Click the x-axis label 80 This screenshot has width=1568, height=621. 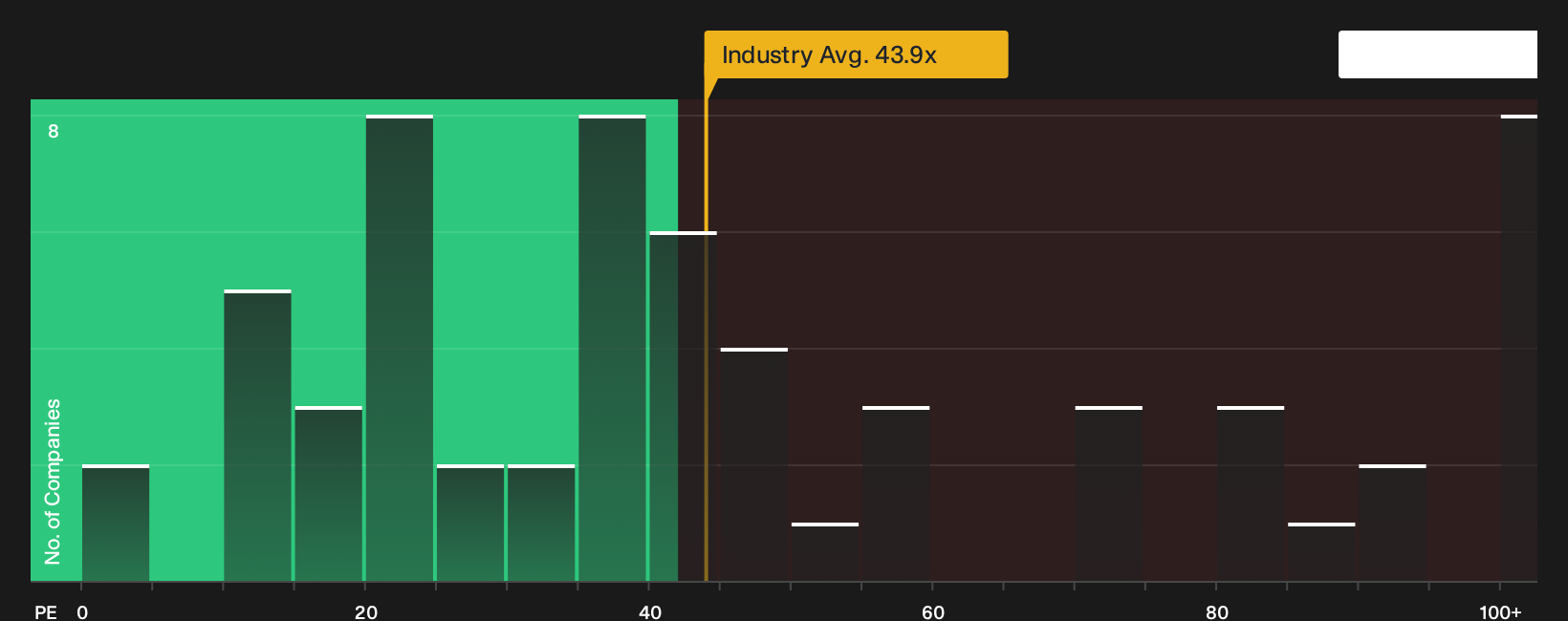click(1217, 612)
